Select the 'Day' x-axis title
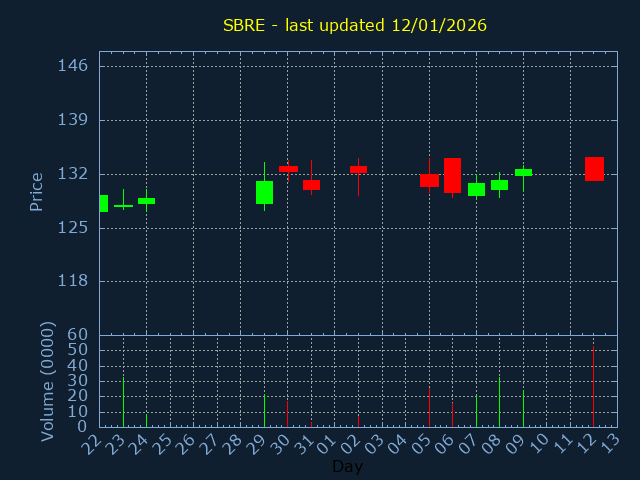This screenshot has width=640, height=480. click(347, 467)
